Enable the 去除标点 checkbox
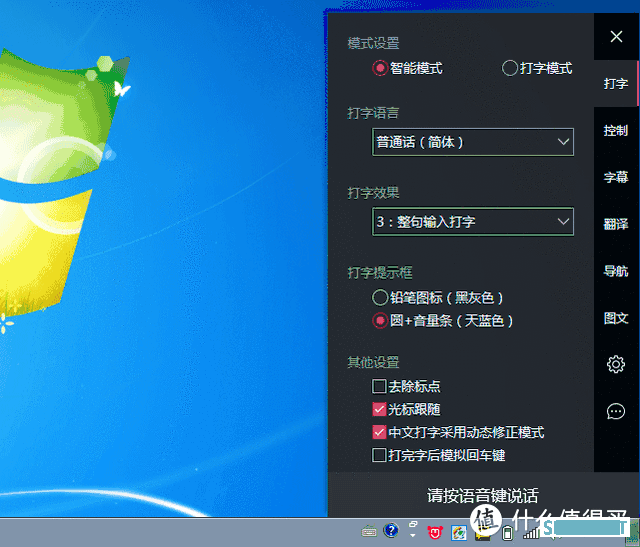The height and width of the screenshot is (547, 640). (x=379, y=386)
